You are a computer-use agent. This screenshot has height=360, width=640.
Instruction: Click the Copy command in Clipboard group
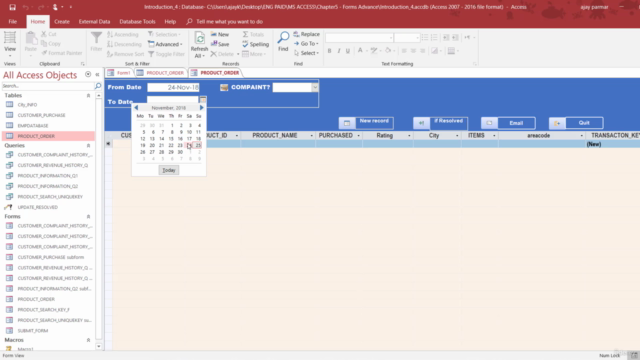tap(51, 44)
